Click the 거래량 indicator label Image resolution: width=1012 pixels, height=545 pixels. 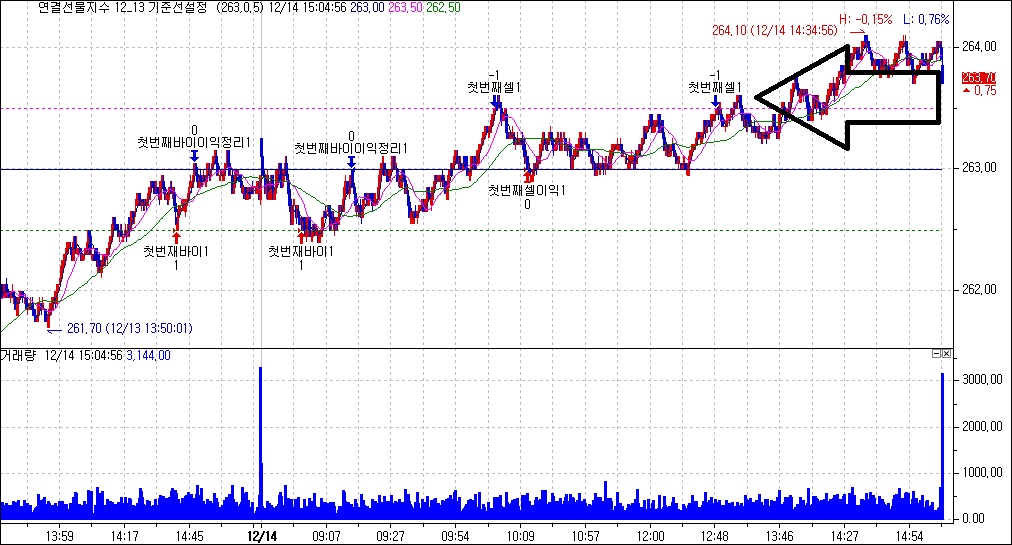click(x=20, y=354)
